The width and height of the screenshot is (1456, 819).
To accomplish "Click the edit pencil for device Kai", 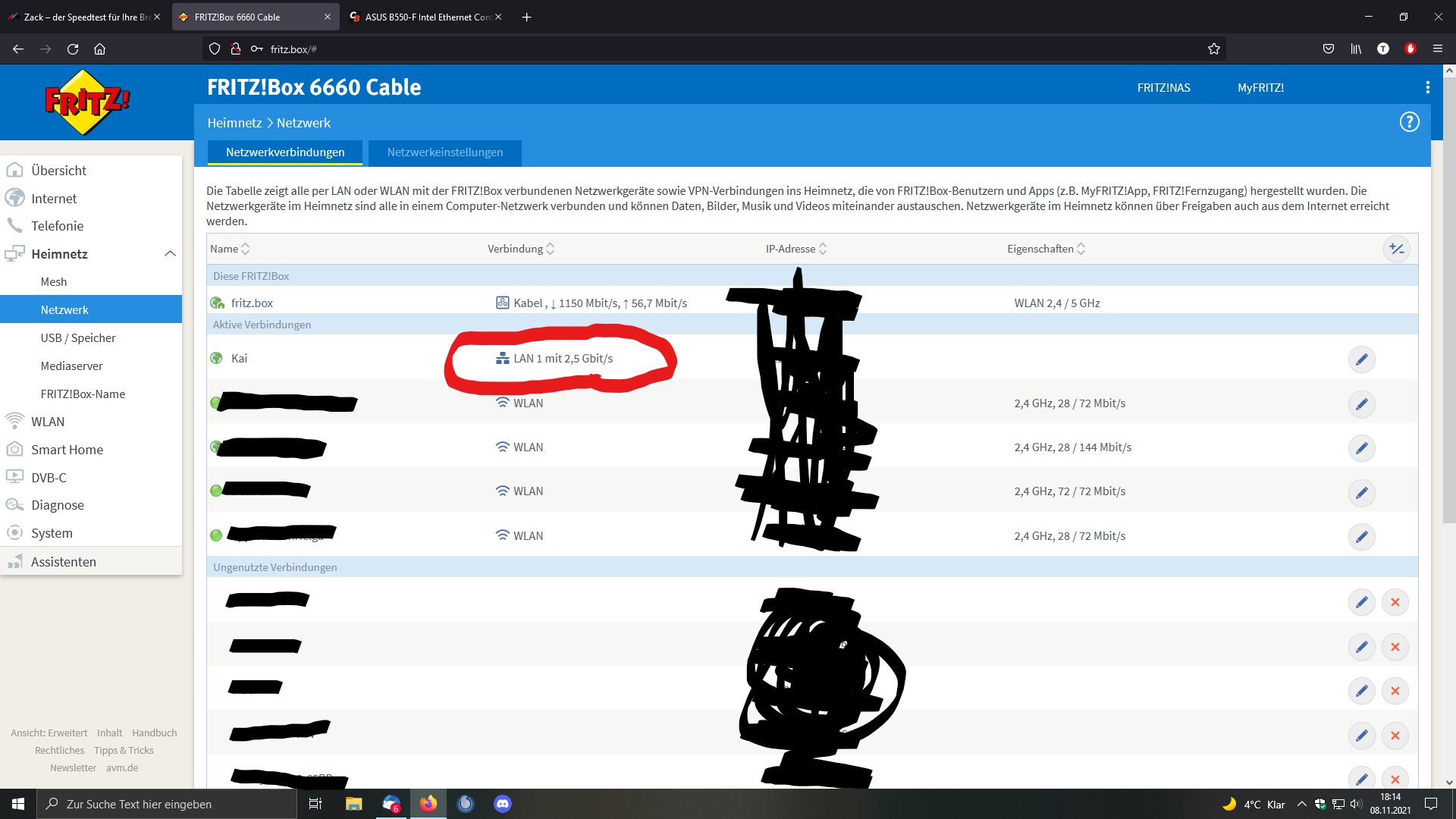I will (x=1361, y=359).
